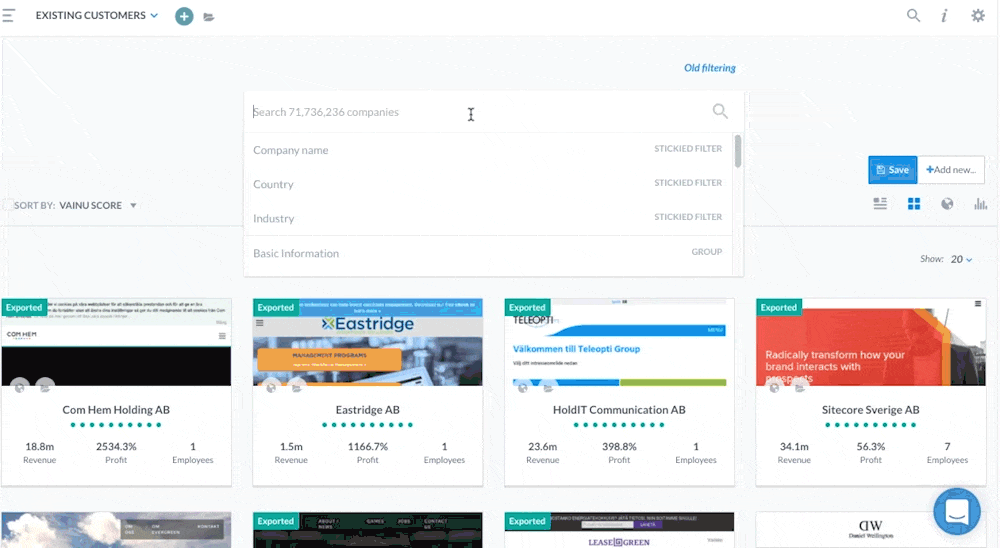This screenshot has width=1000, height=548.
Task: Open the info icon in the top bar
Action: tap(944, 16)
